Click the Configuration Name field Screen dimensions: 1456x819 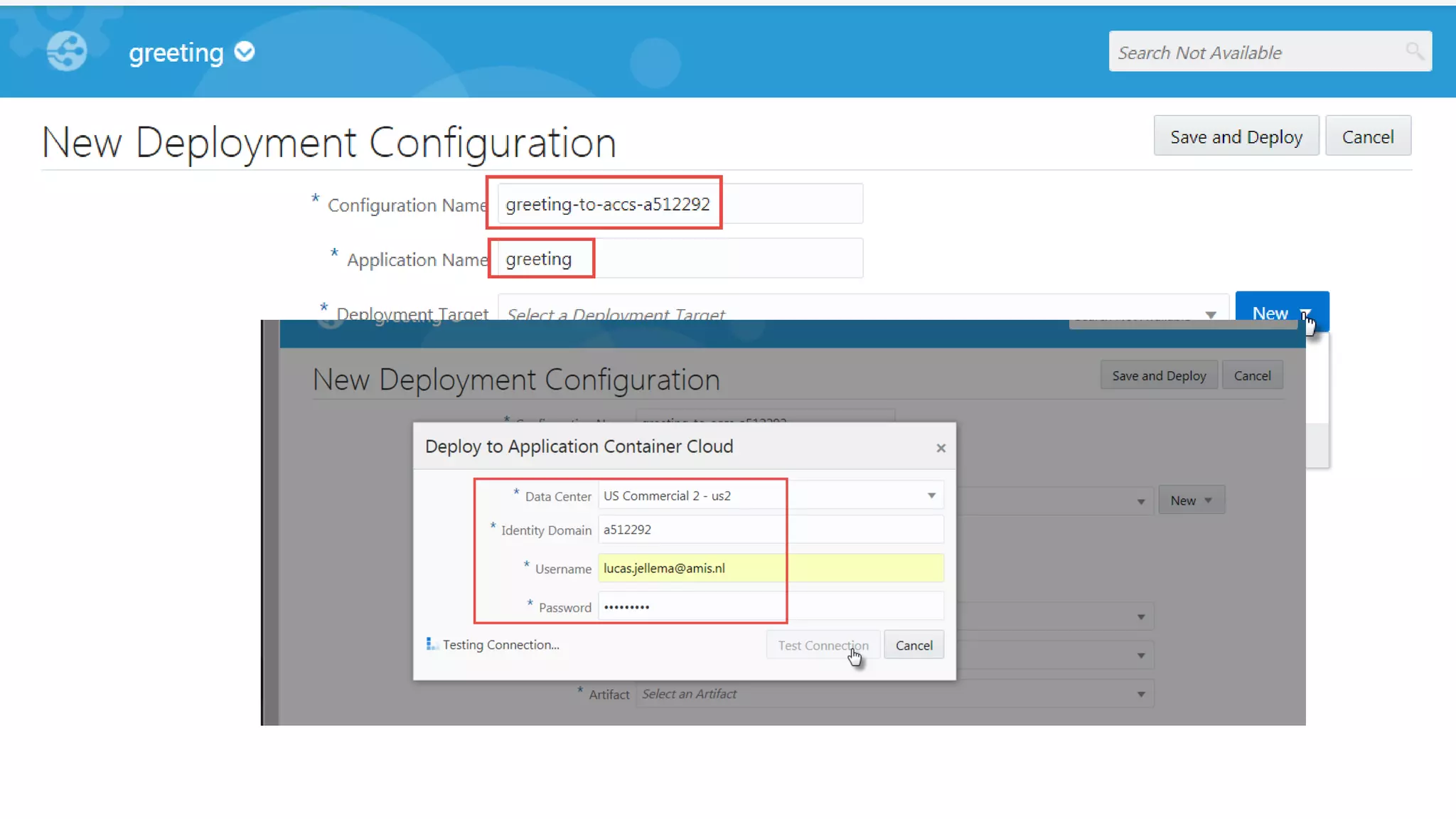[x=679, y=204]
